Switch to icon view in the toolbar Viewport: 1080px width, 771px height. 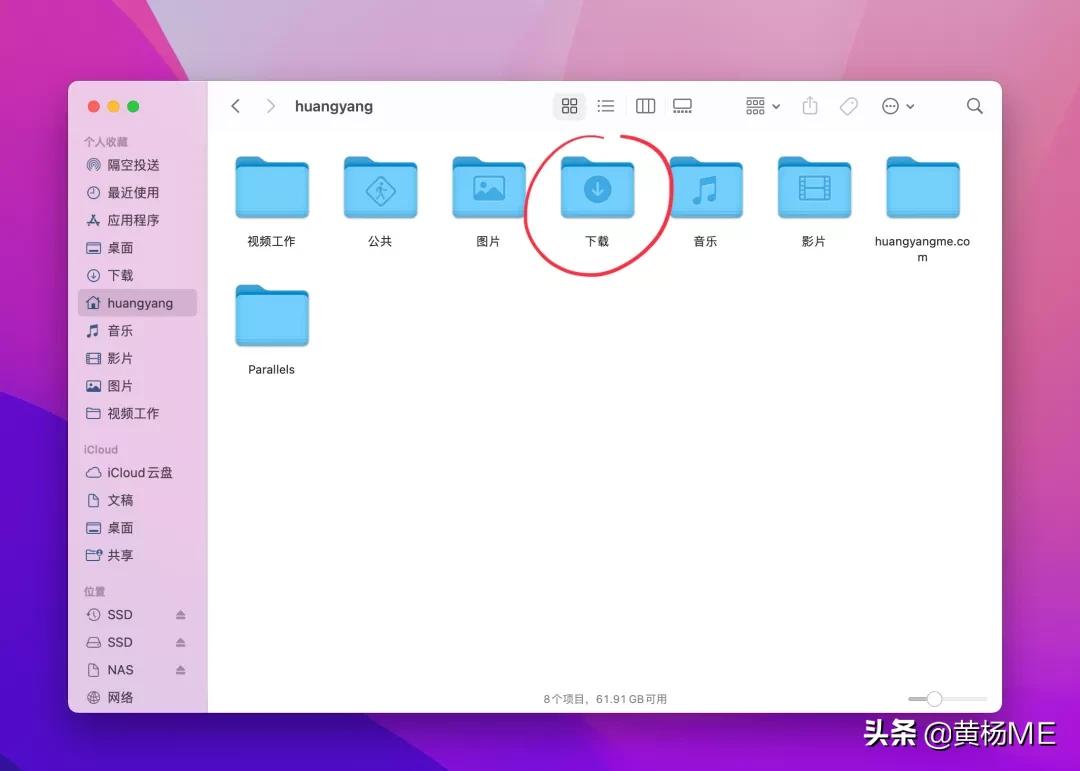[569, 105]
